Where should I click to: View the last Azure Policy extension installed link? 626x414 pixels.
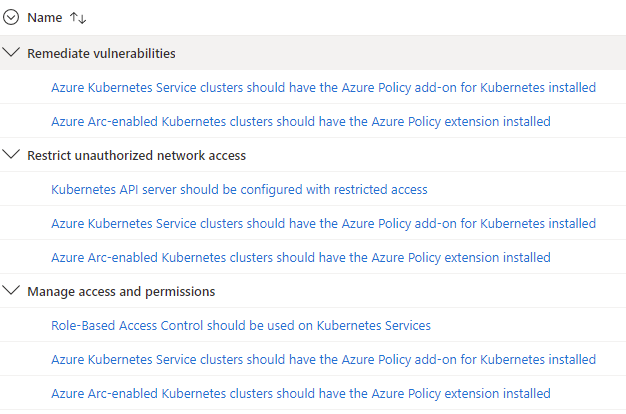[x=301, y=394]
